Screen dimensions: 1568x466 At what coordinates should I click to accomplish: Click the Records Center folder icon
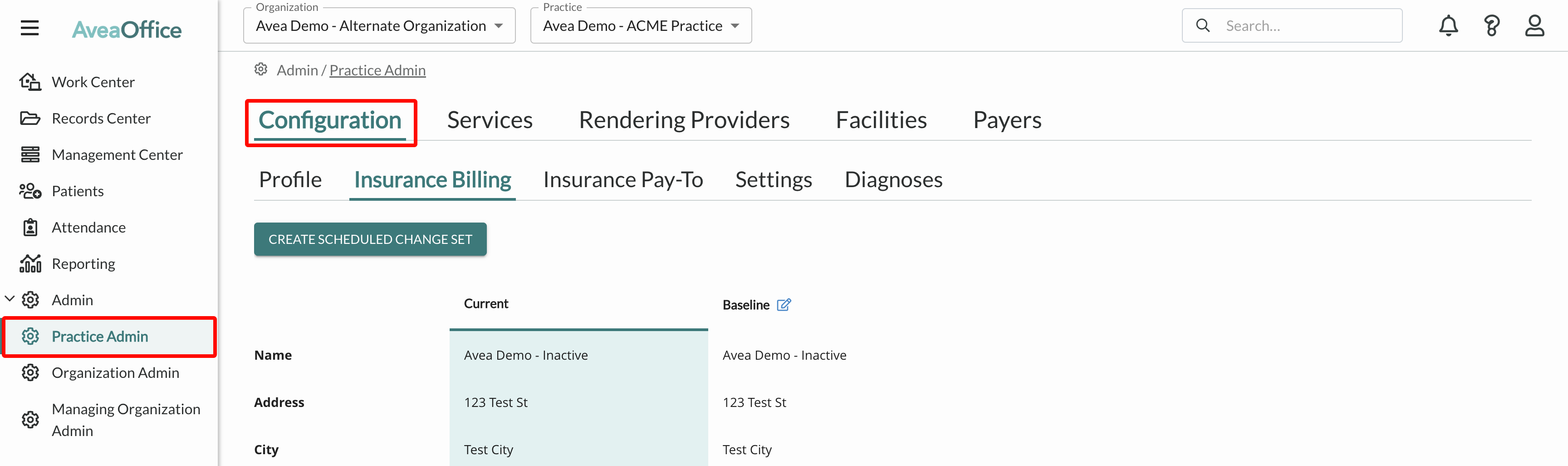click(30, 118)
